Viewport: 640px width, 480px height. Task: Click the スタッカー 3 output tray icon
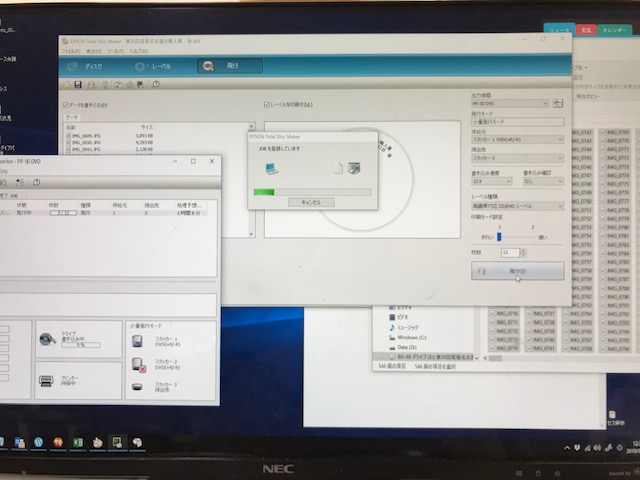(137, 387)
